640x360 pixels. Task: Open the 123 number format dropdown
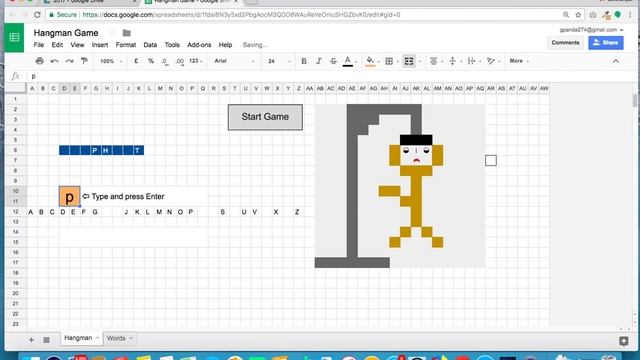tap(196, 61)
